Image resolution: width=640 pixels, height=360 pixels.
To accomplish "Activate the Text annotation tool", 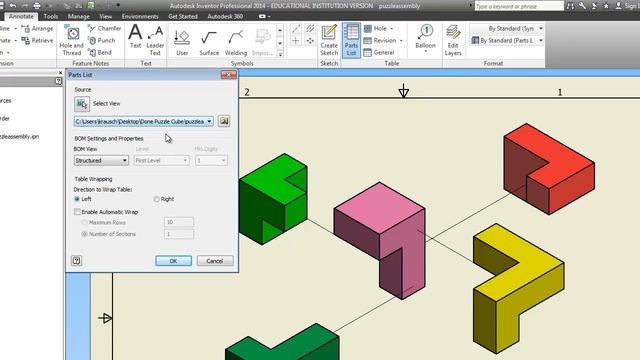I will (135, 37).
